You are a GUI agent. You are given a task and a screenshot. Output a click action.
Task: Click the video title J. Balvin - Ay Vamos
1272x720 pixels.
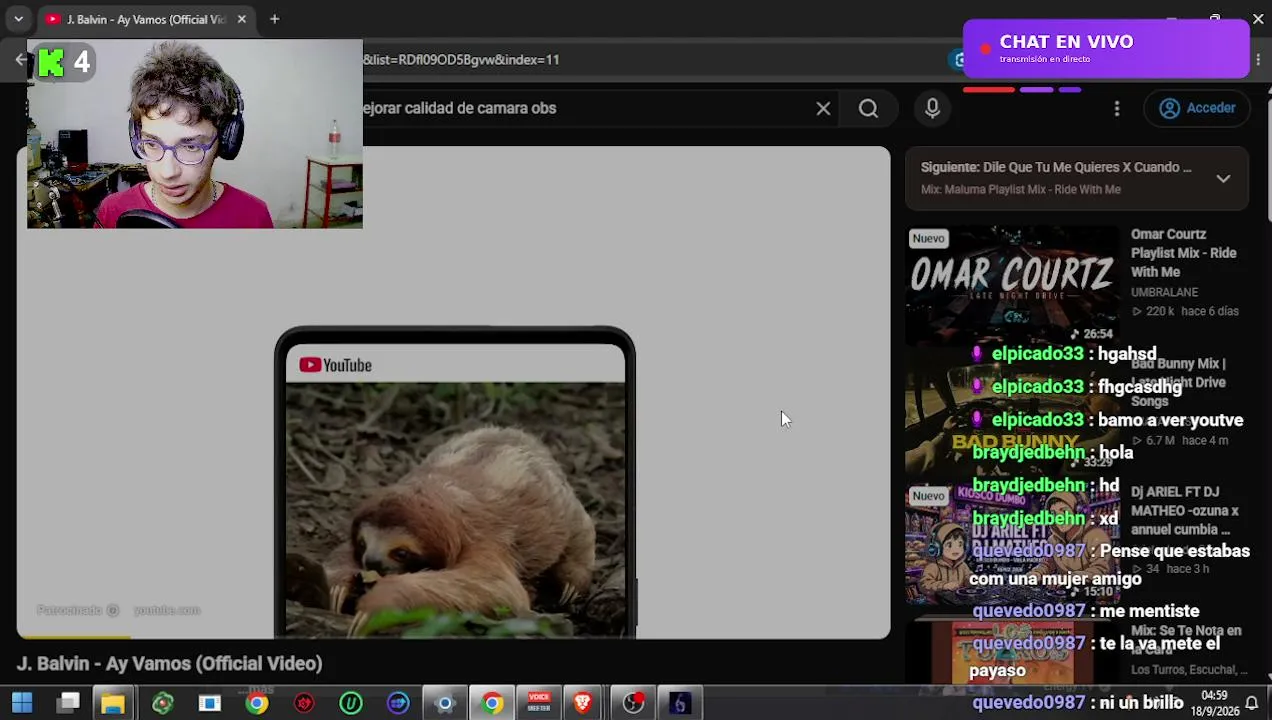tap(169, 664)
